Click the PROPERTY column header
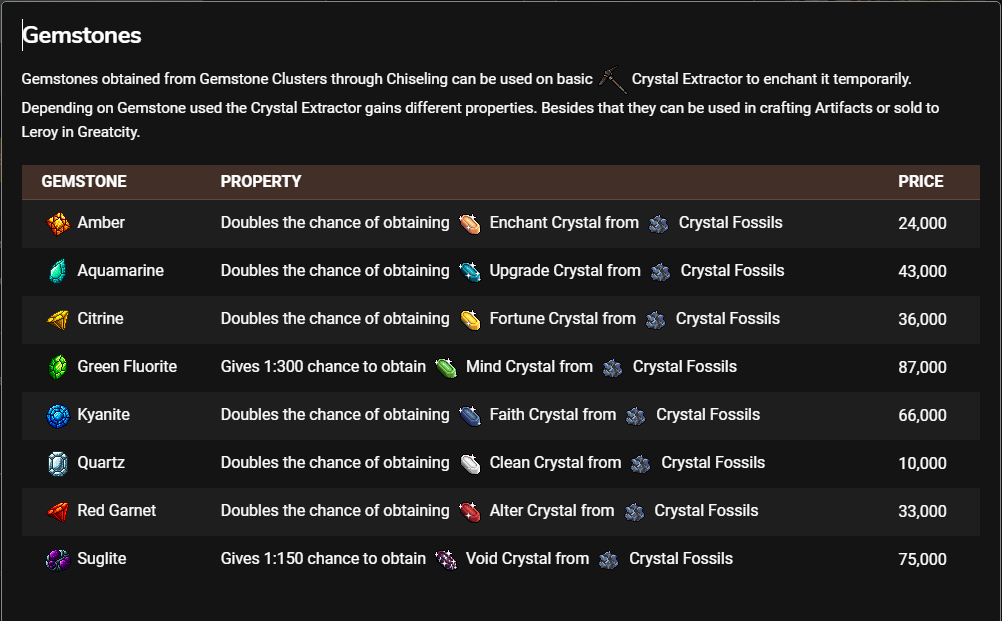This screenshot has height=621, width=1002. click(261, 181)
